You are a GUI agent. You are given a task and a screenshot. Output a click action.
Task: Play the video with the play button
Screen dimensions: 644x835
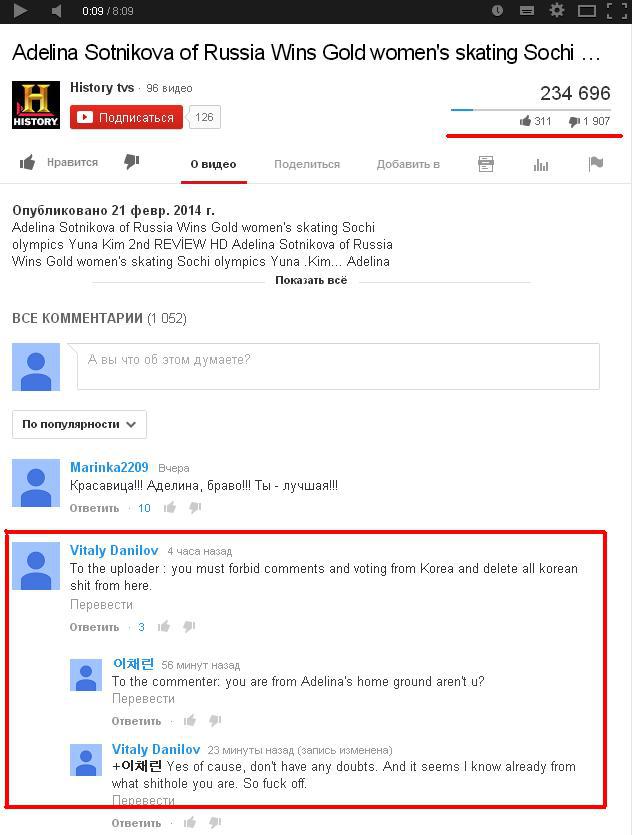coord(20,11)
